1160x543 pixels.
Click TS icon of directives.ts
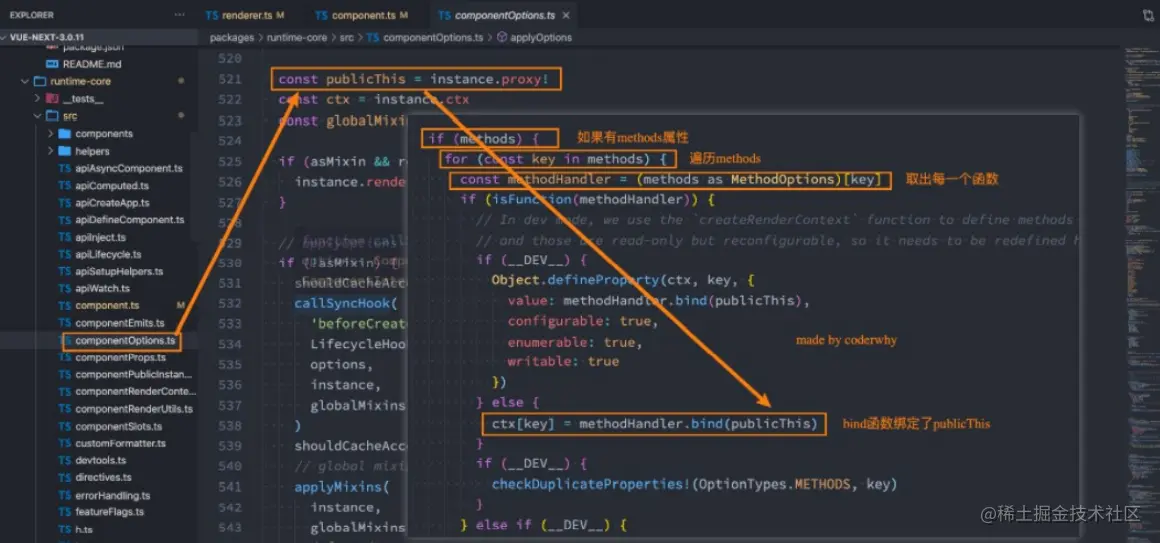point(64,477)
